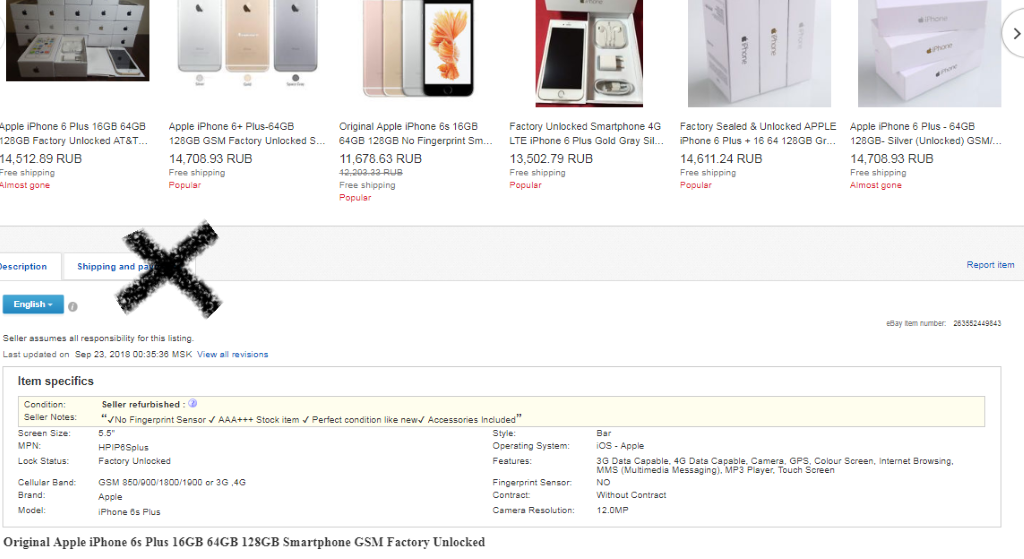Click the Apple iPhone 6 Plus 16GB 64GB title
Image resolution: width=1024 pixels, height=559 pixels.
click(x=74, y=134)
